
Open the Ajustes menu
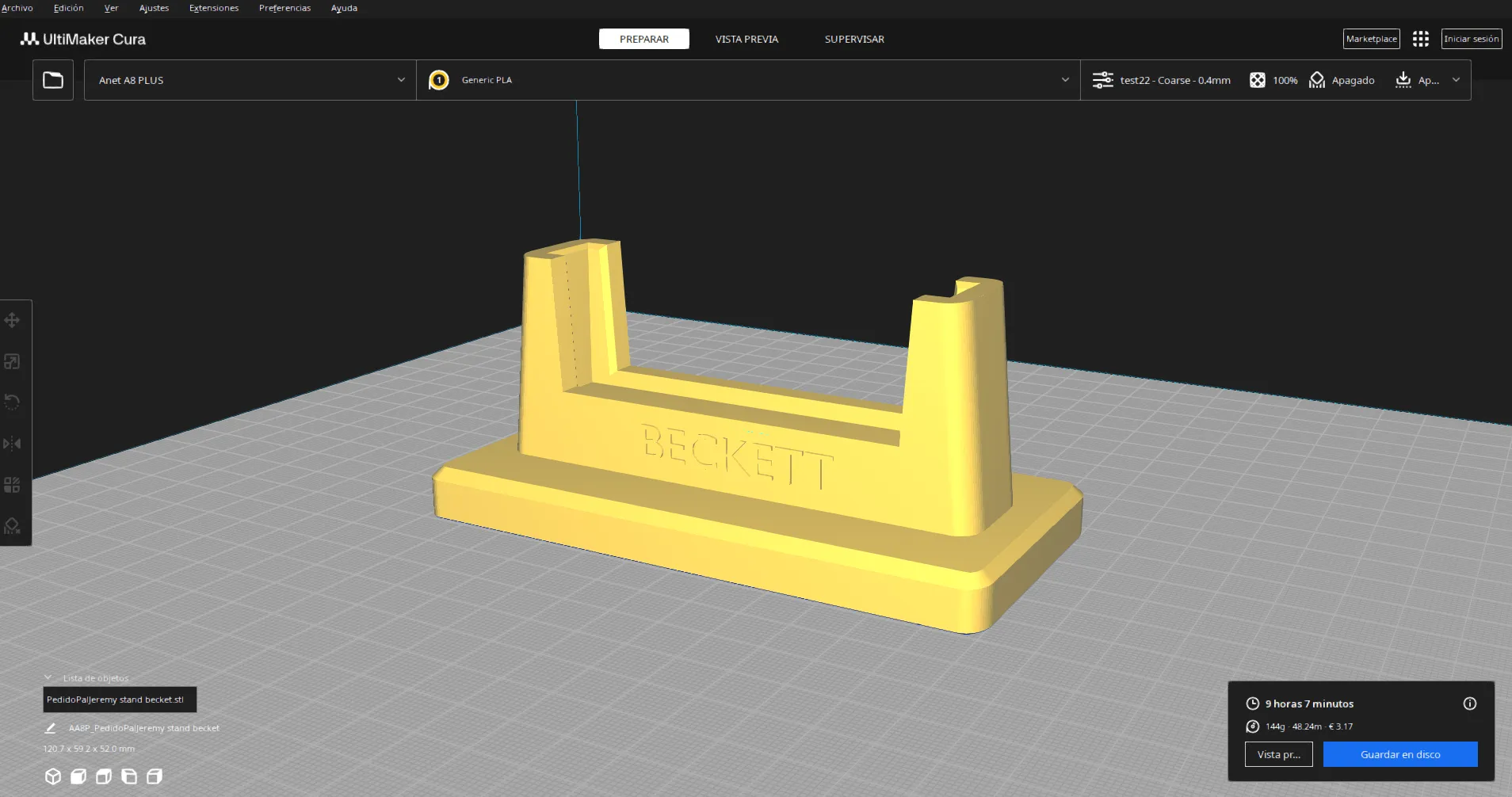tap(154, 8)
